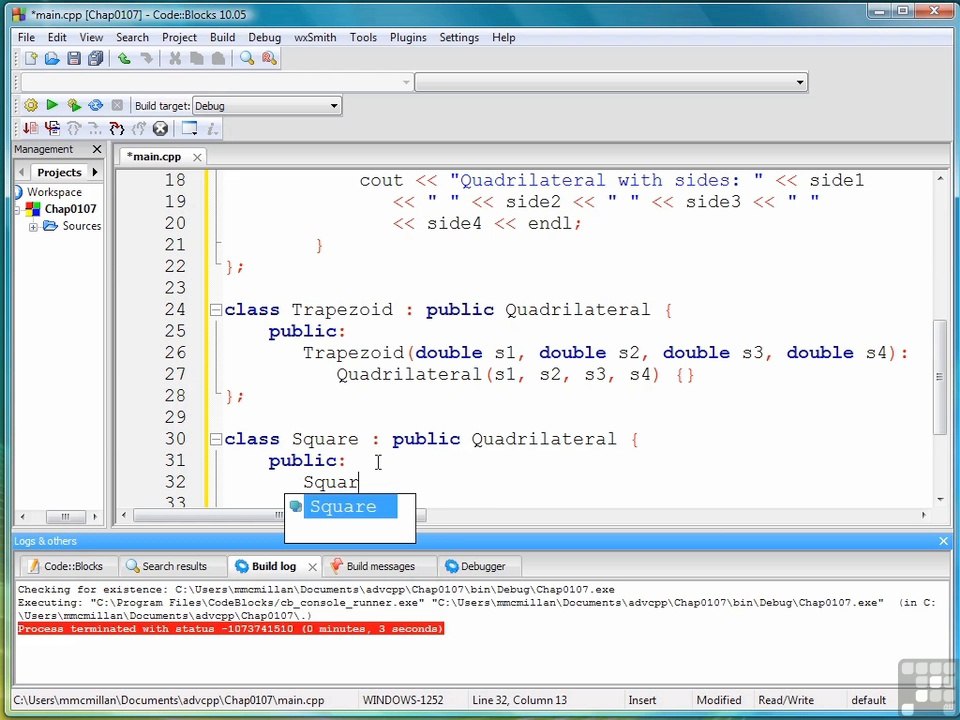
Task: Click the Step out debugger icon
Action: 139,129
